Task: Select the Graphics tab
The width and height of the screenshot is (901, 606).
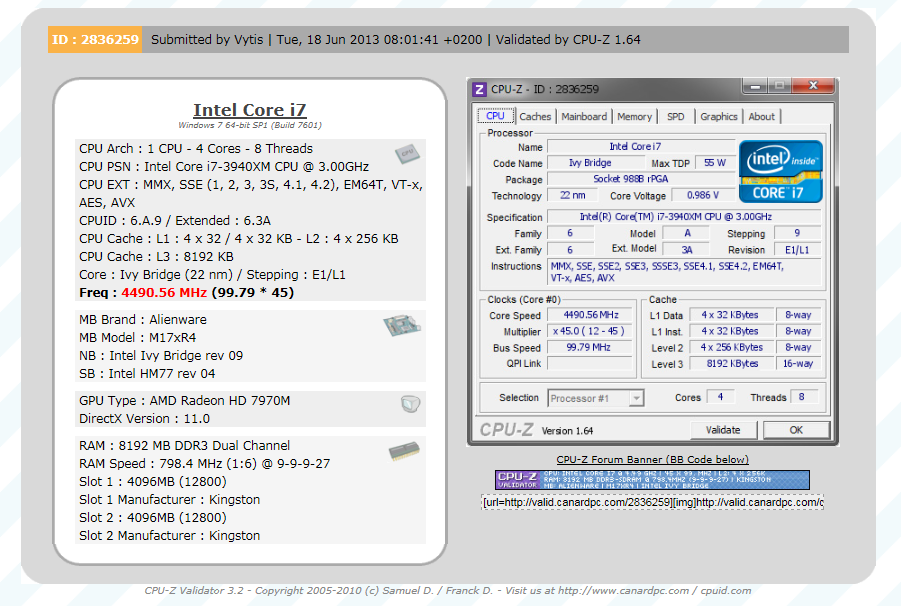Action: click(x=718, y=117)
